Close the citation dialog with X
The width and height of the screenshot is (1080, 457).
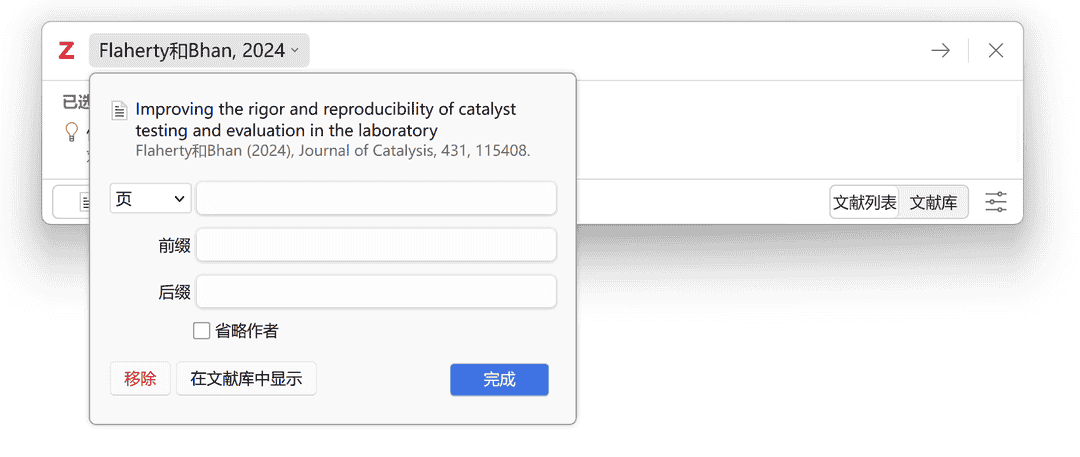[x=996, y=51]
